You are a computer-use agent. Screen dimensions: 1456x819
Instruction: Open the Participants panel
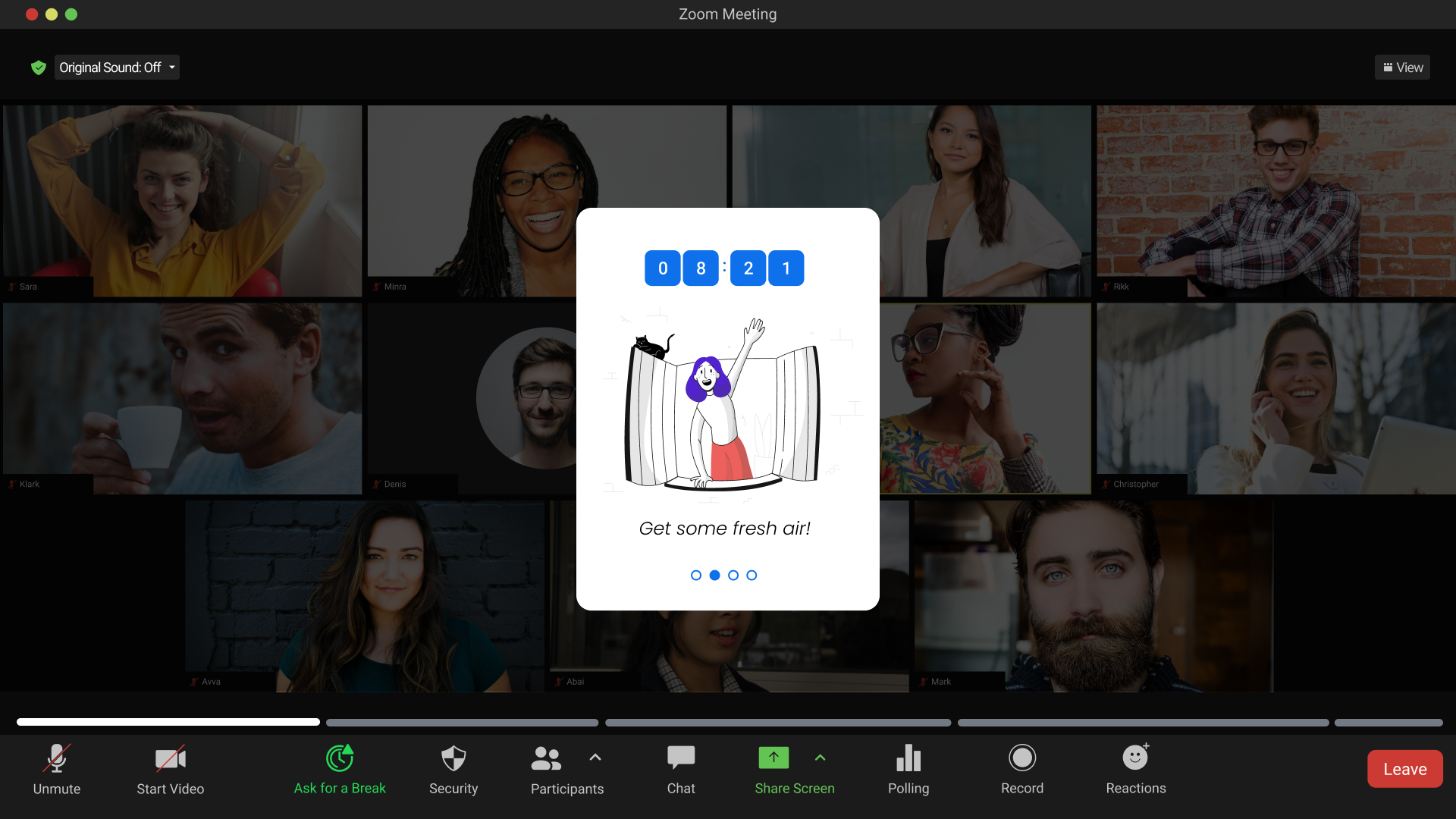(546, 758)
